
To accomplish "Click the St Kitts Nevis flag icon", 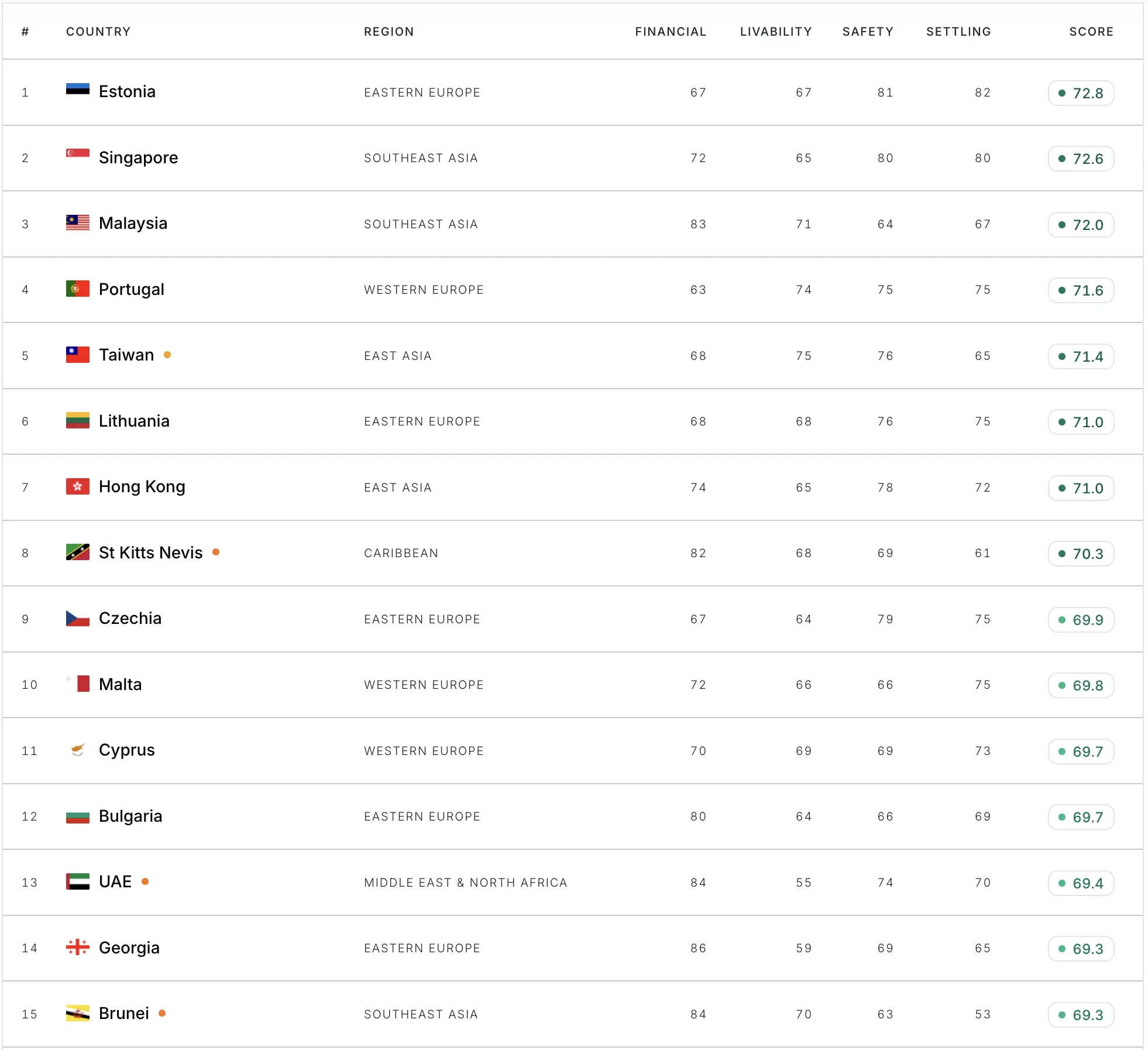I will [x=77, y=552].
